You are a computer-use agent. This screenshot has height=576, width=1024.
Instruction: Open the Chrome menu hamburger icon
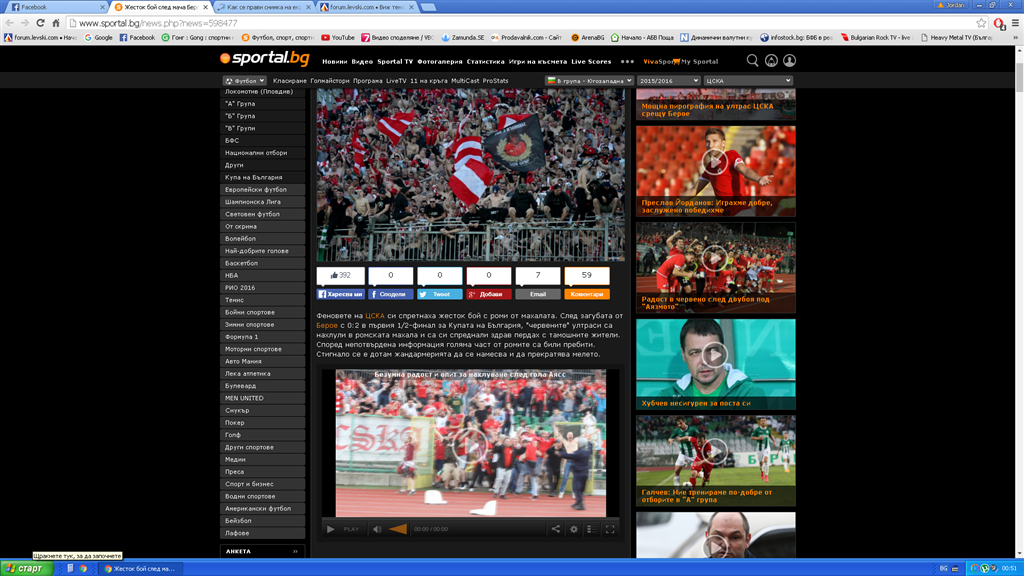pos(1015,23)
